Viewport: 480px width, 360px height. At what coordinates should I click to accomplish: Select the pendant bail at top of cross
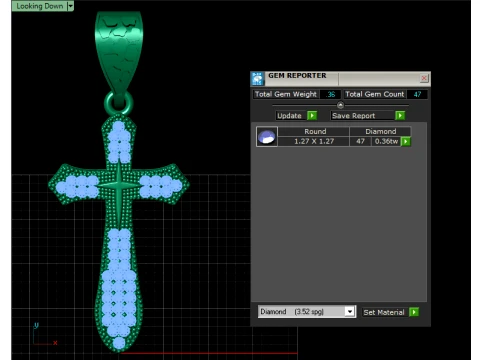pos(119,53)
